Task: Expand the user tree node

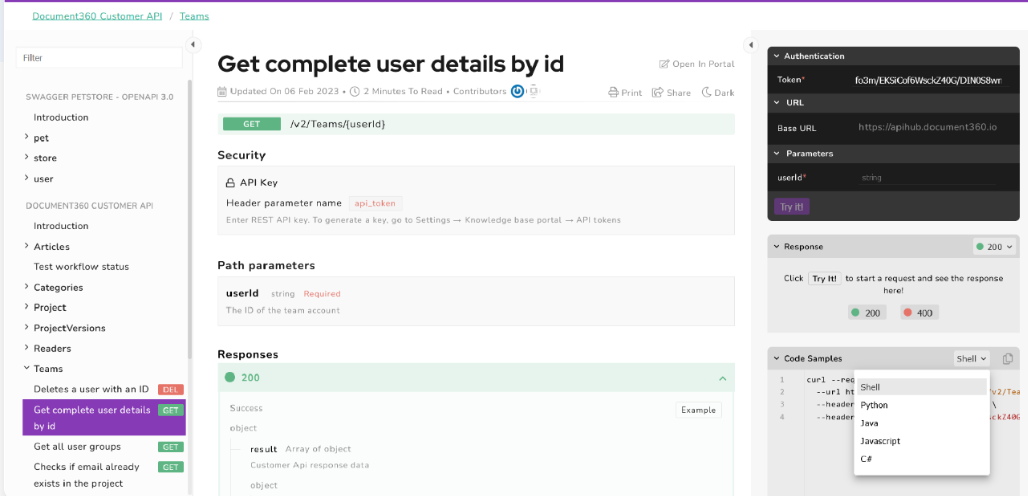Action: (x=26, y=178)
